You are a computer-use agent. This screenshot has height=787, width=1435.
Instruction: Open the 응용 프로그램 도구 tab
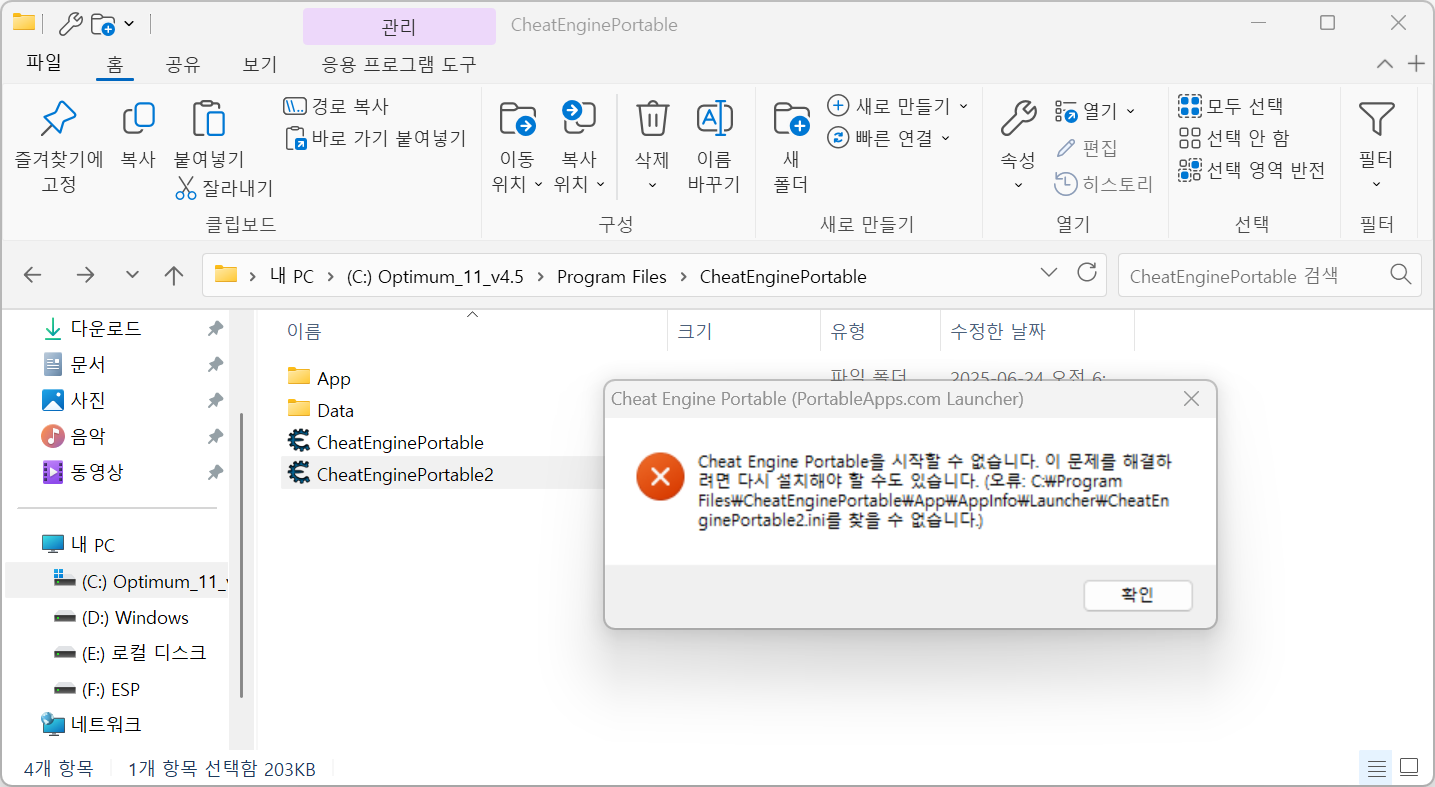coord(399,64)
